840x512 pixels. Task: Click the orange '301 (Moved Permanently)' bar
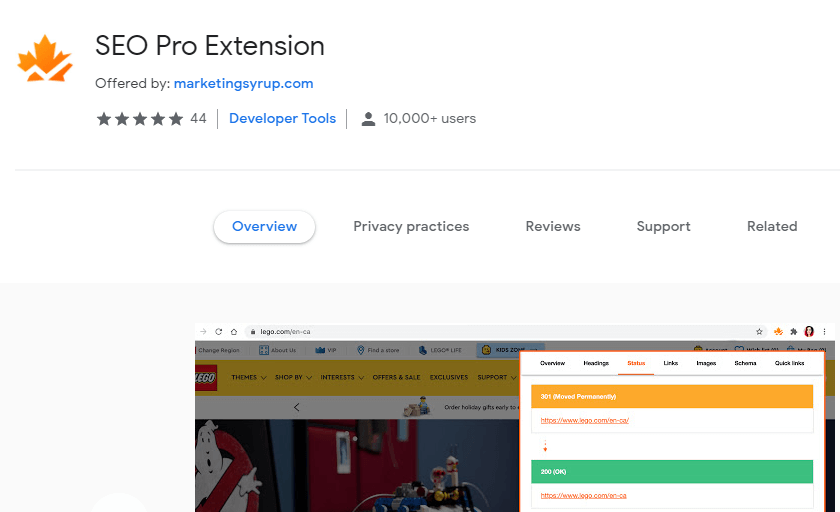pyautogui.click(x=672, y=397)
